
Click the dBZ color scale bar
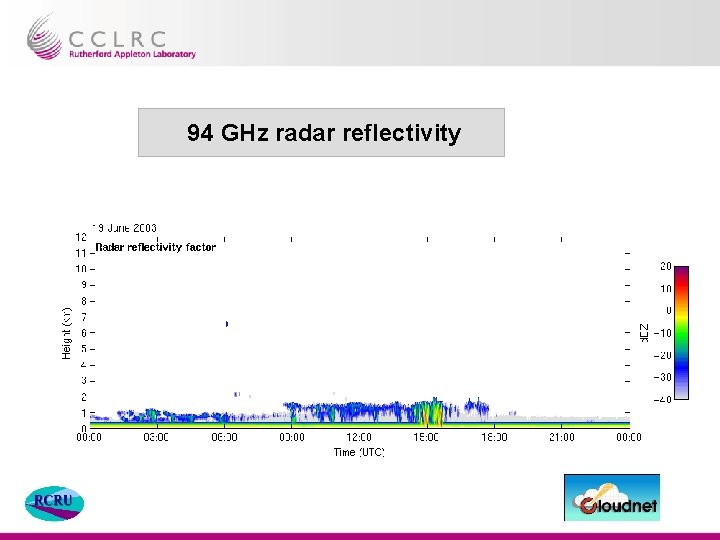pos(681,332)
